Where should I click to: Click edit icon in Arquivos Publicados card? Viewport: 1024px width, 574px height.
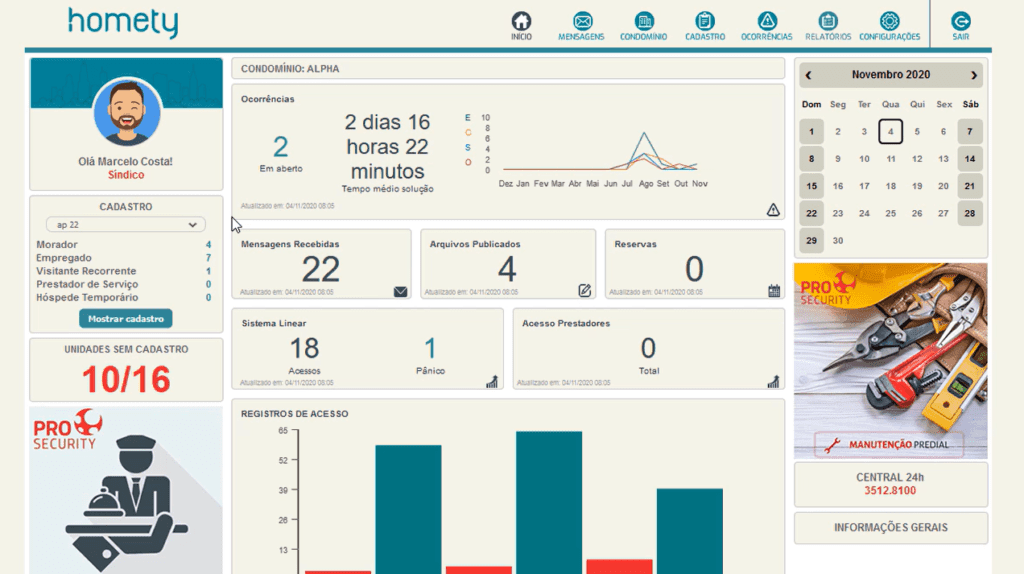[585, 291]
